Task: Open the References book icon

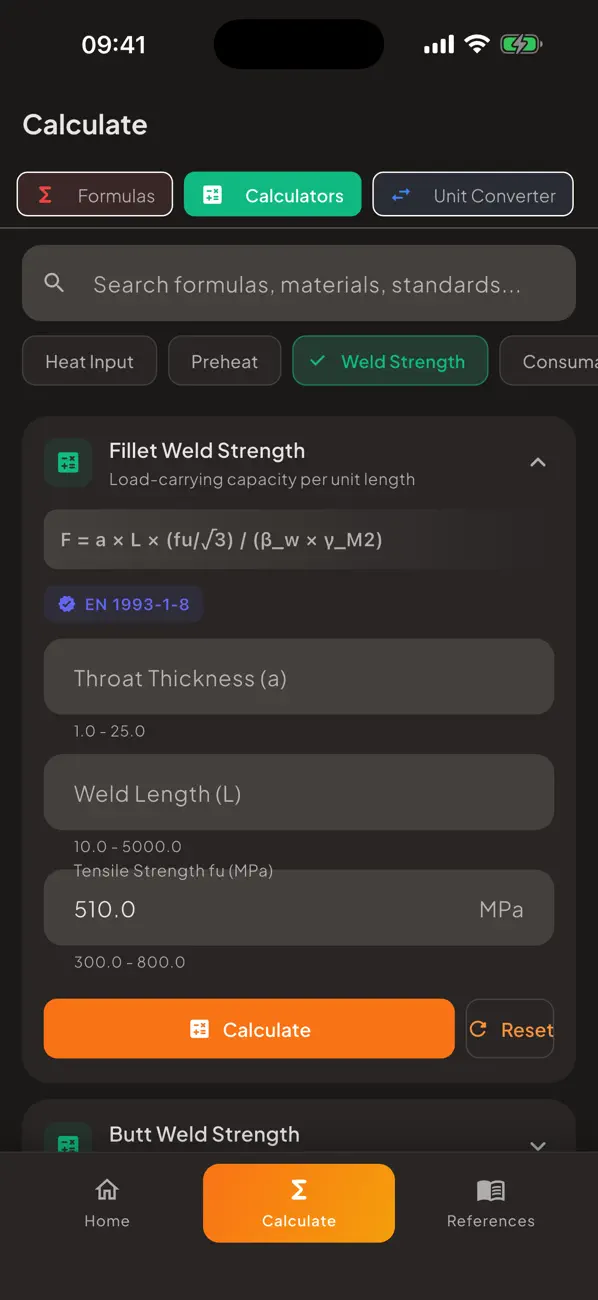Action: point(490,1191)
